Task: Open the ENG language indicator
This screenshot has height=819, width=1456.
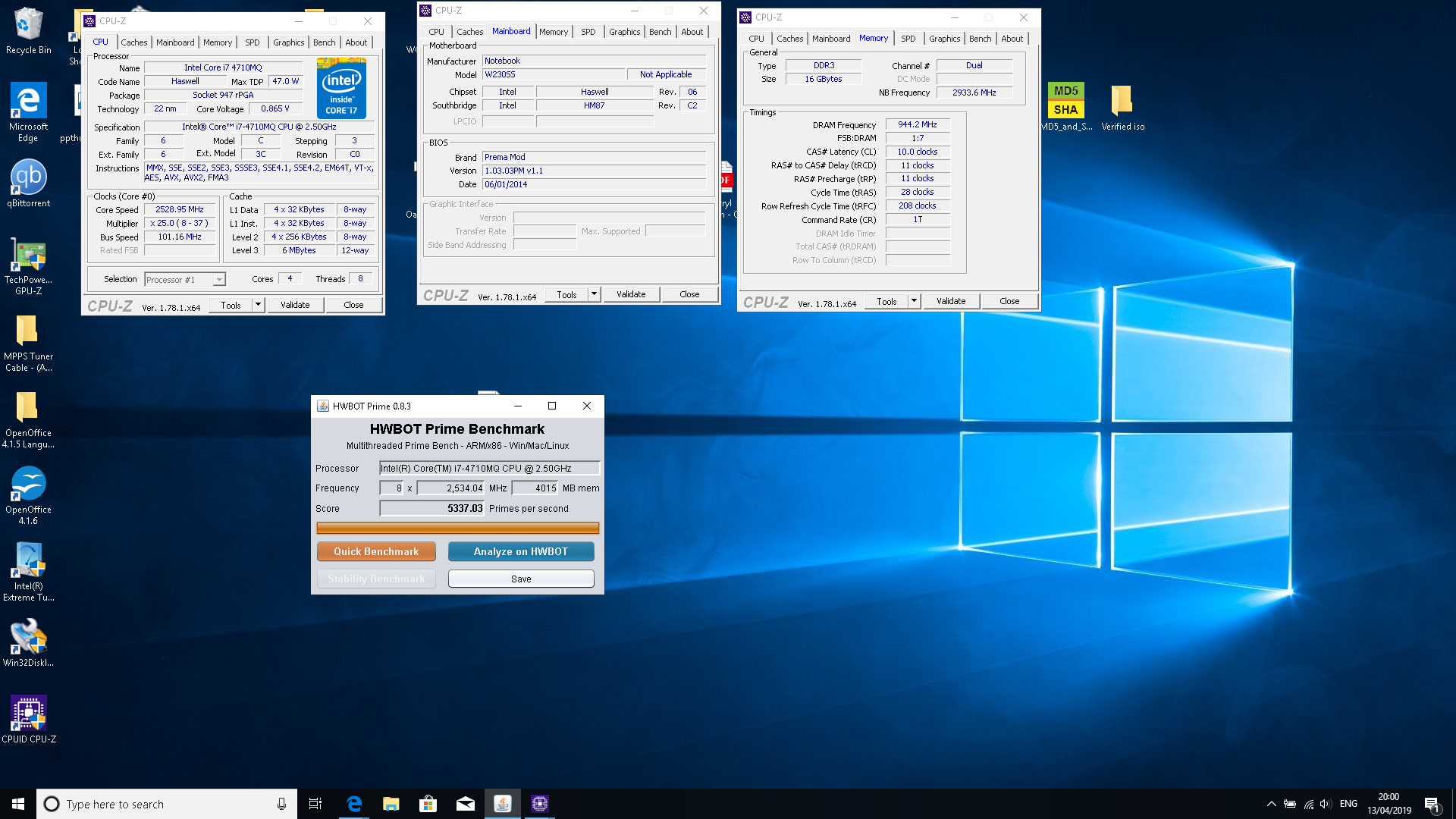Action: point(1348,804)
